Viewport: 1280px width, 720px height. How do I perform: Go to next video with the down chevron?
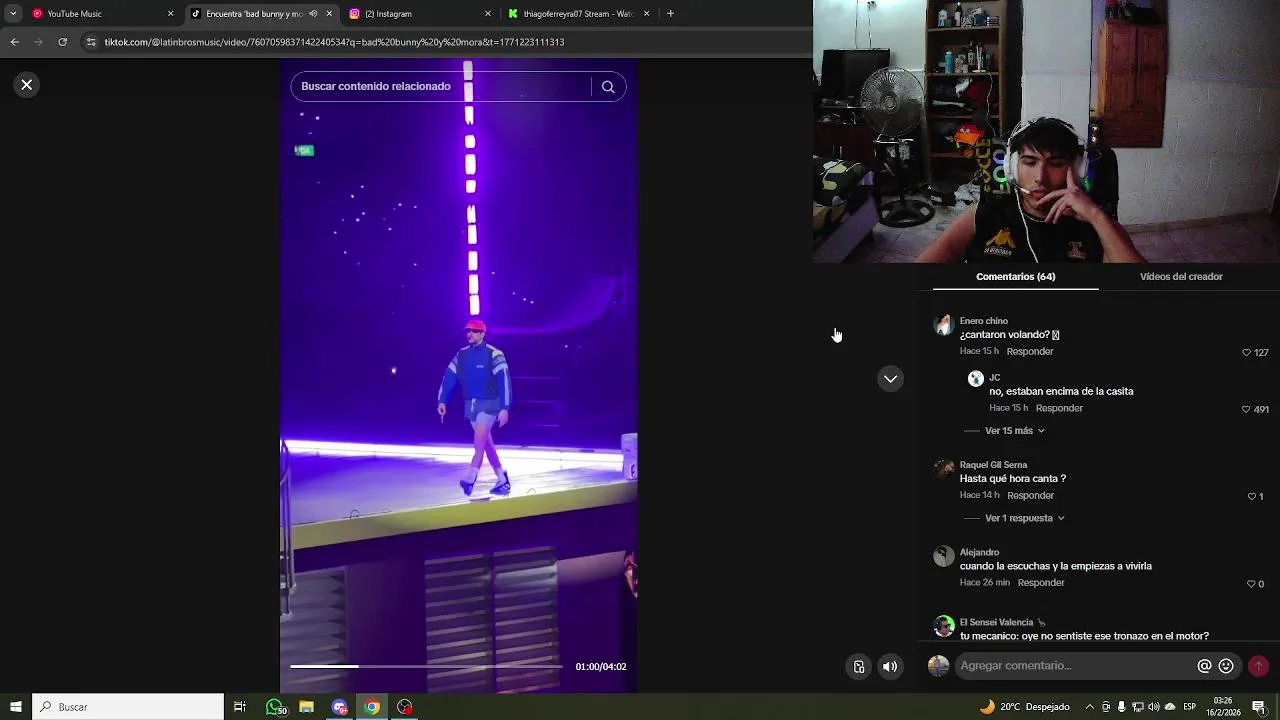890,379
